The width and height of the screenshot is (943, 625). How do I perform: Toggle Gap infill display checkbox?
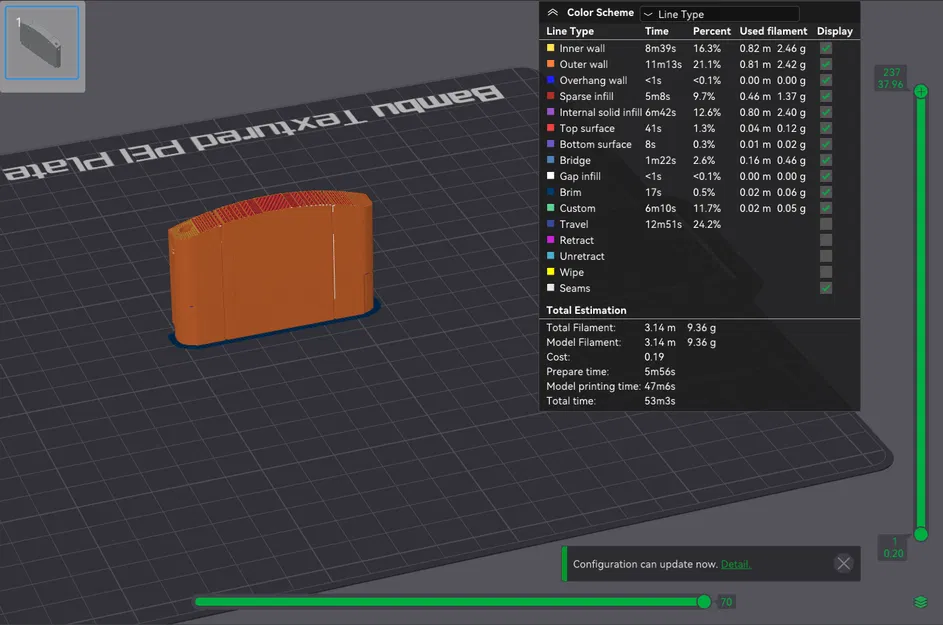click(x=826, y=176)
